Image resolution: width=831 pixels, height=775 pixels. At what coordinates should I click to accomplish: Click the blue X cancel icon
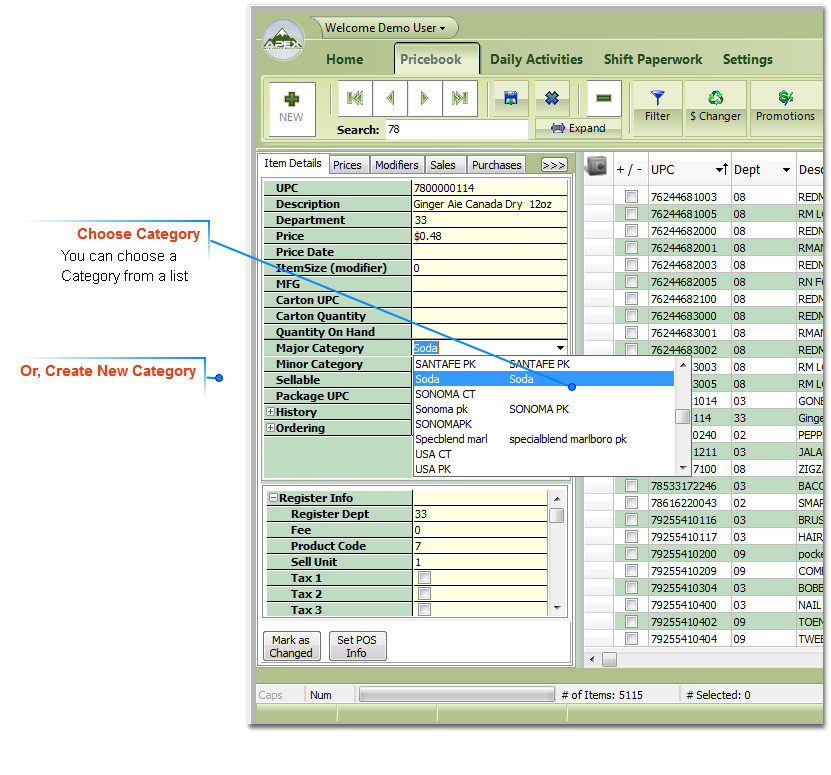click(x=551, y=98)
